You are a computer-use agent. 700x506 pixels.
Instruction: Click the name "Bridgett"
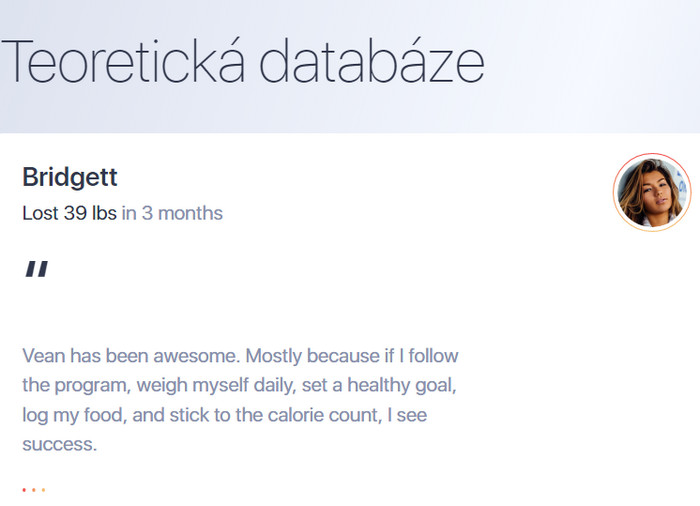click(69, 178)
